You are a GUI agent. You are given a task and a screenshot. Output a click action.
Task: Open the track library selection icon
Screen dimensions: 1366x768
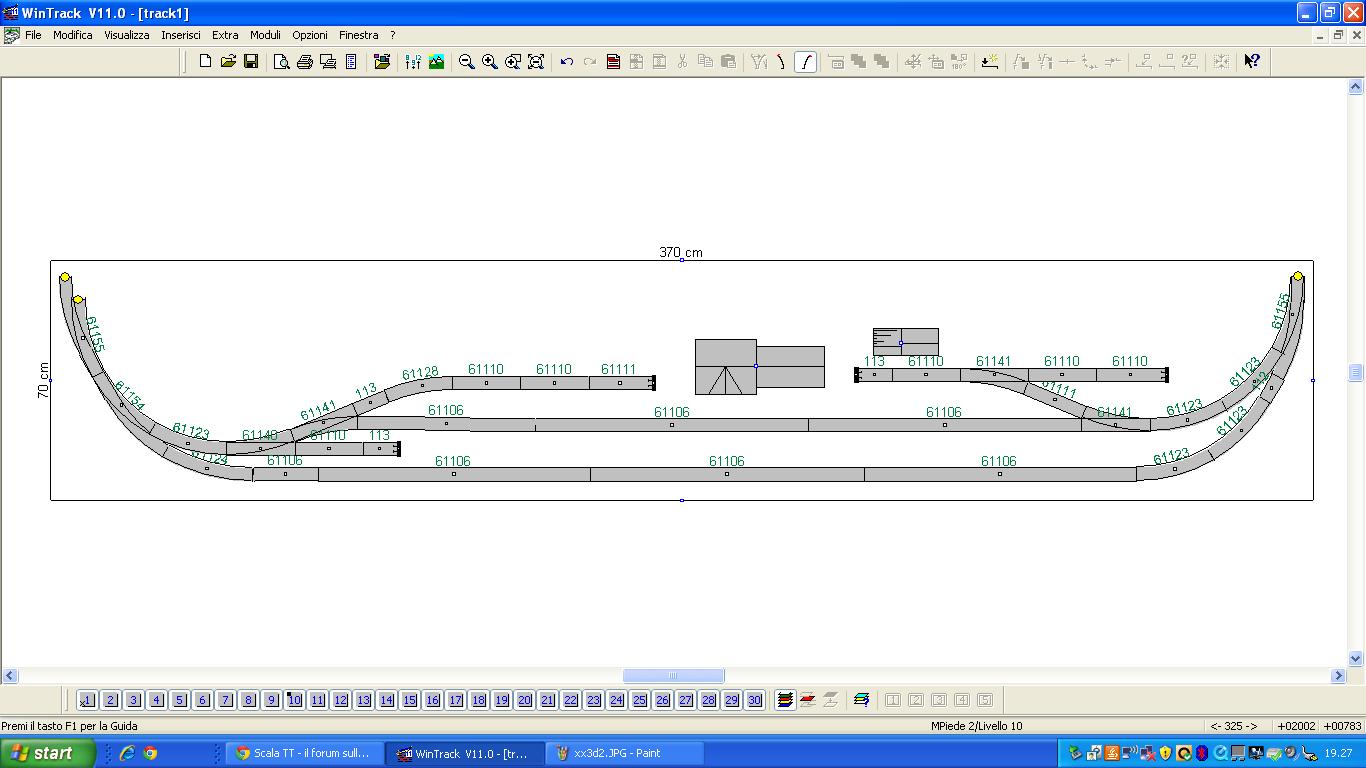[x=382, y=61]
